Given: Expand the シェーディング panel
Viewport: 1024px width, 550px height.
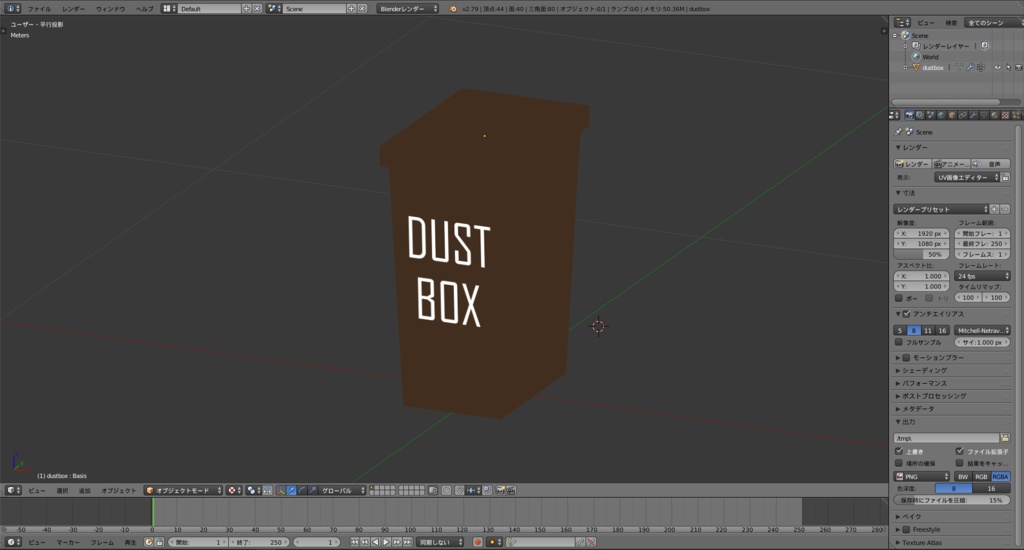Looking at the screenshot, I should point(924,370).
